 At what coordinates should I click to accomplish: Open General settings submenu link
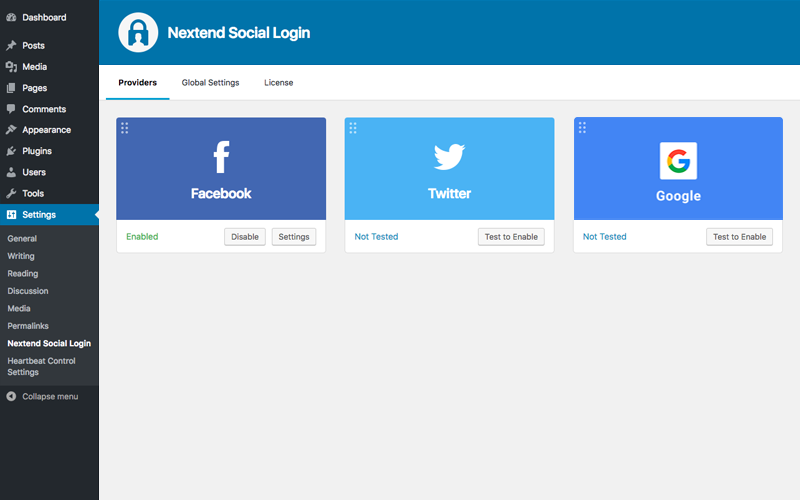(x=22, y=238)
